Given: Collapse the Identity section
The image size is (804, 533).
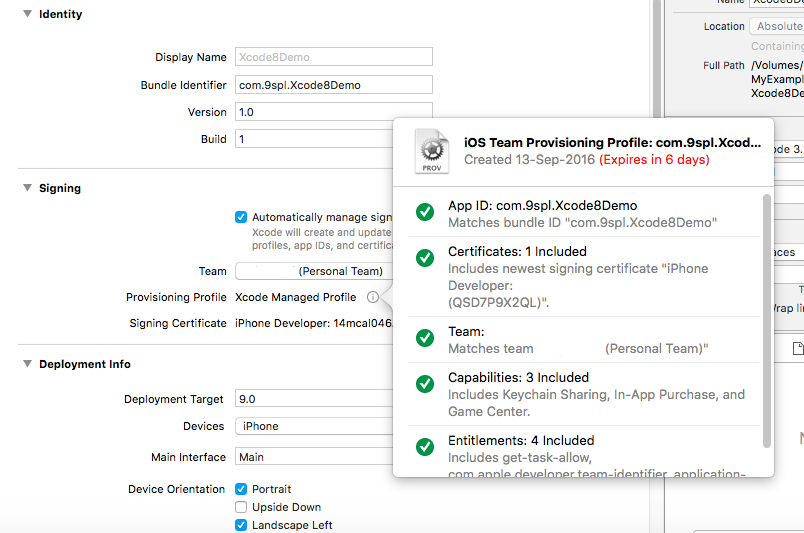Looking at the screenshot, I should pos(27,15).
